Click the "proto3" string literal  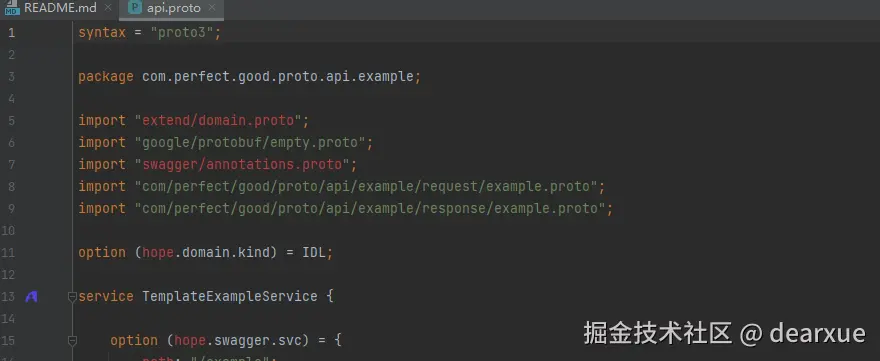click(x=182, y=33)
